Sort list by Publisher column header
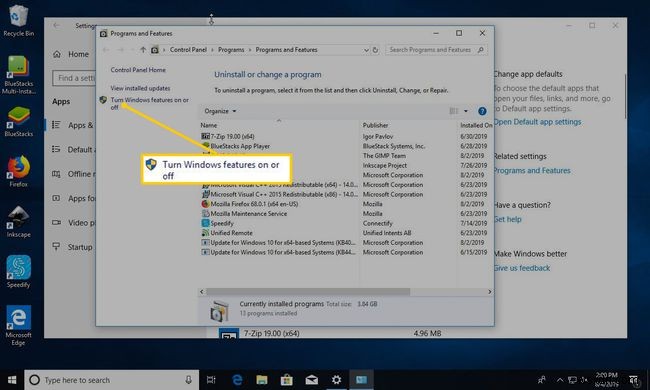 pyautogui.click(x=375, y=125)
